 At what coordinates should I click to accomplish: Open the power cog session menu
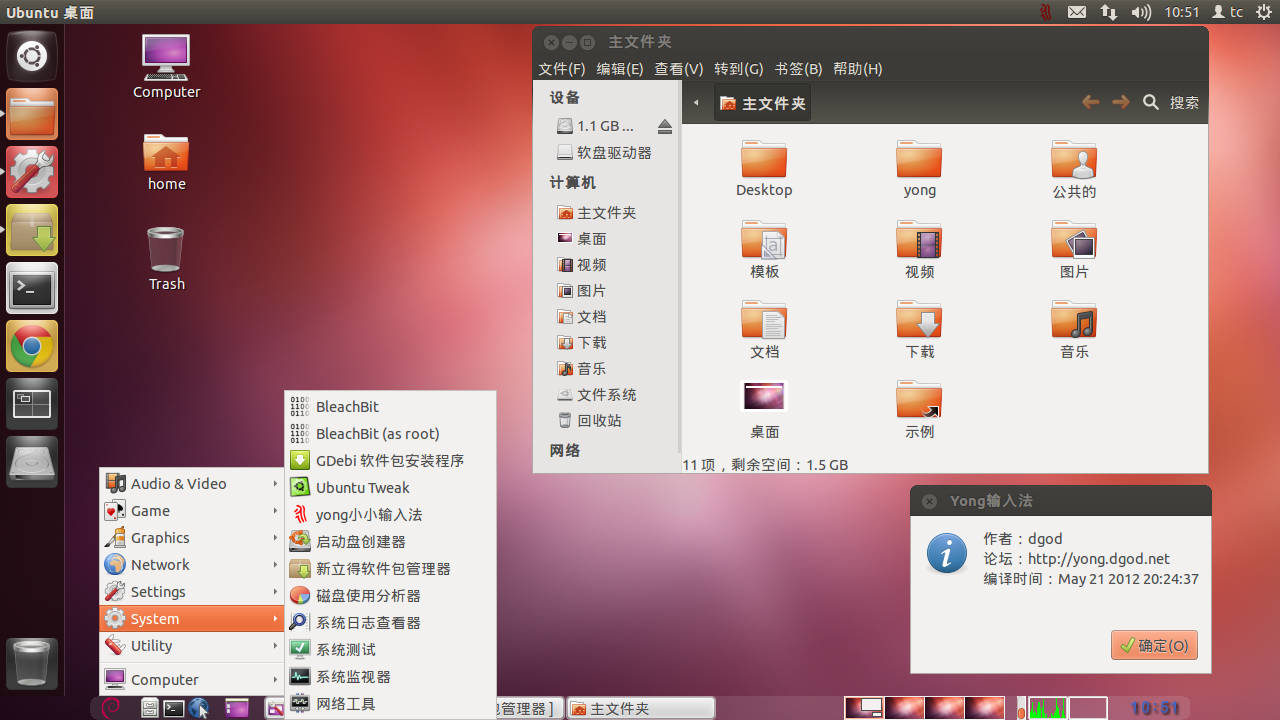click(1263, 12)
